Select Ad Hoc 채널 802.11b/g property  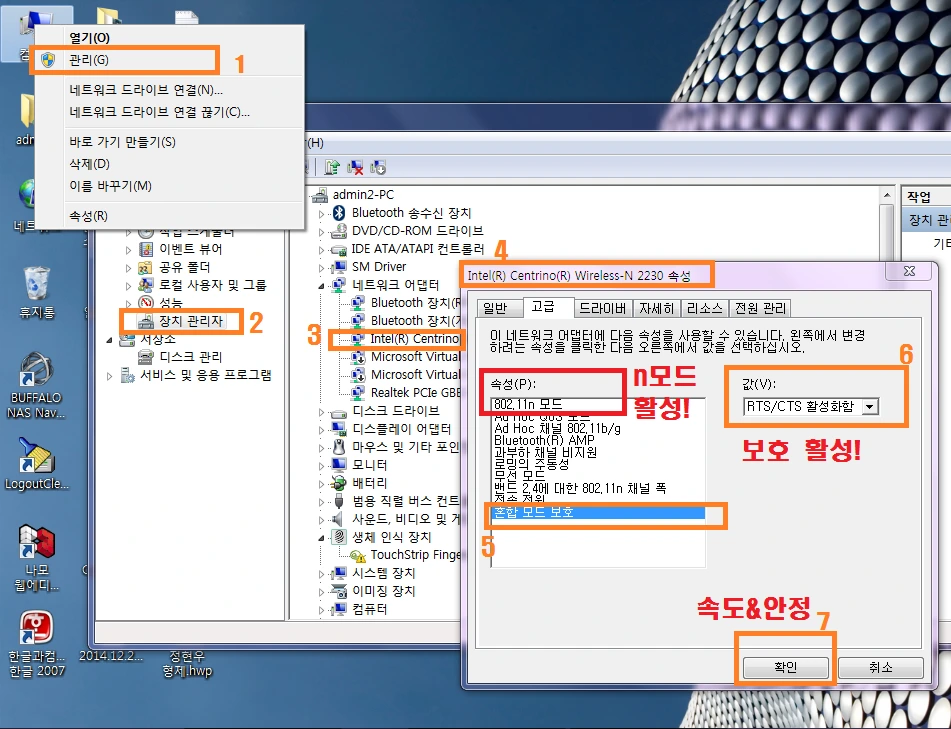pyautogui.click(x=557, y=428)
